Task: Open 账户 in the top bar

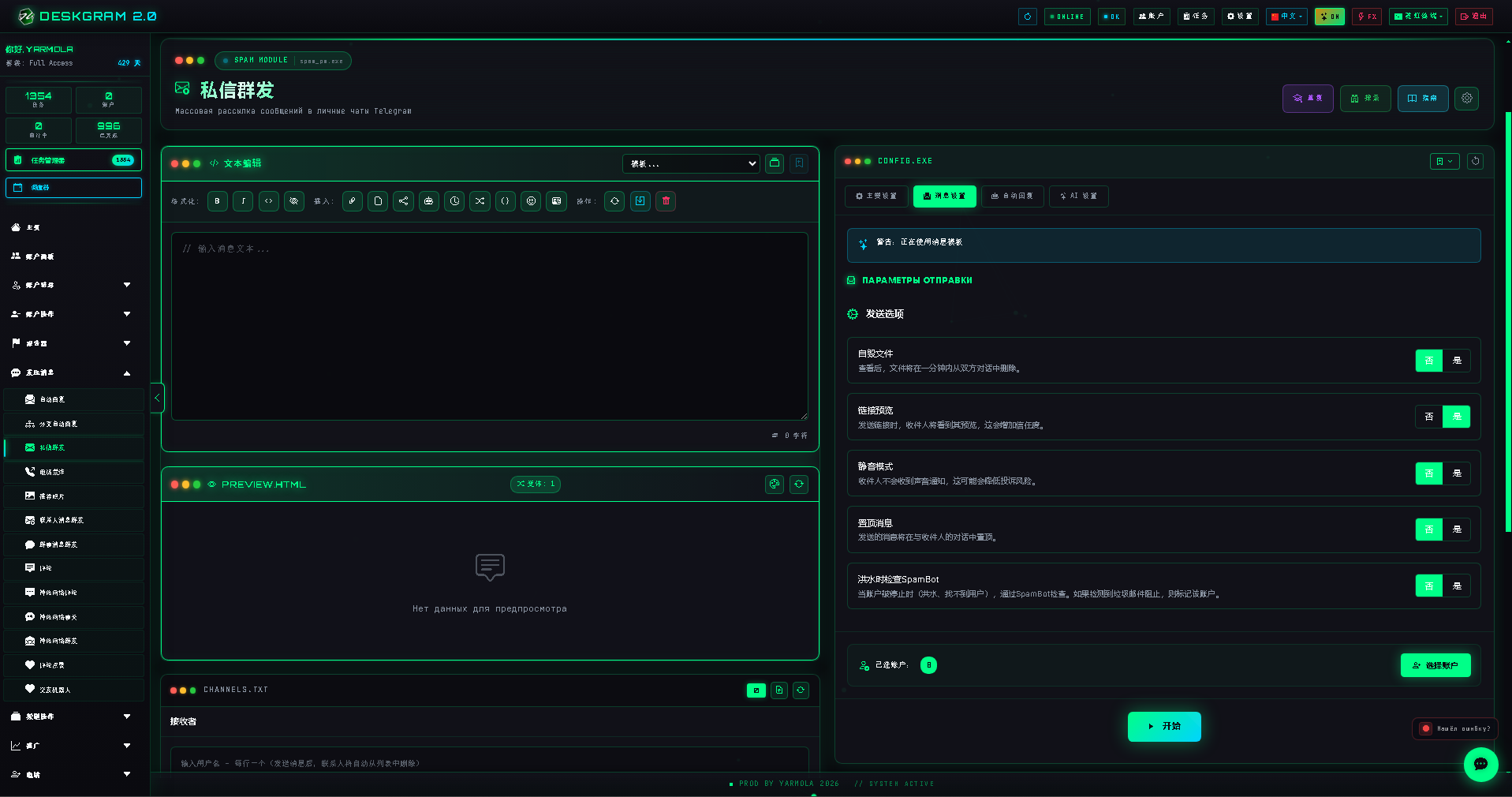Action: pyautogui.click(x=1152, y=17)
